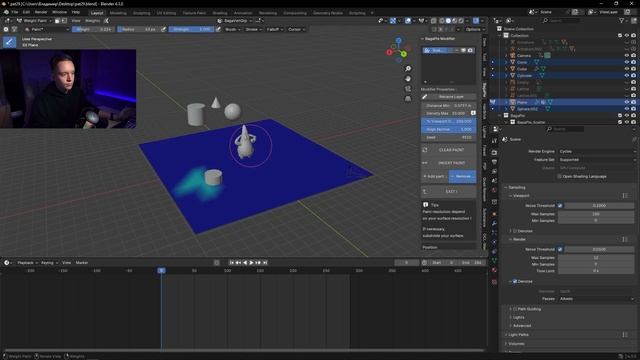Expand the Cone tree item in outliner
Viewport: 640px width, 360px height.
click(507, 62)
